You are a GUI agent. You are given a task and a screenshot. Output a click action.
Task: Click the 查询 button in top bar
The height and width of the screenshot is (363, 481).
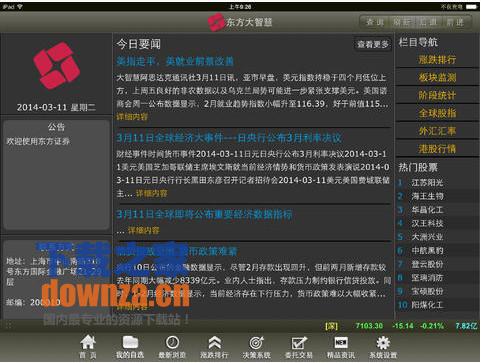coord(375,22)
